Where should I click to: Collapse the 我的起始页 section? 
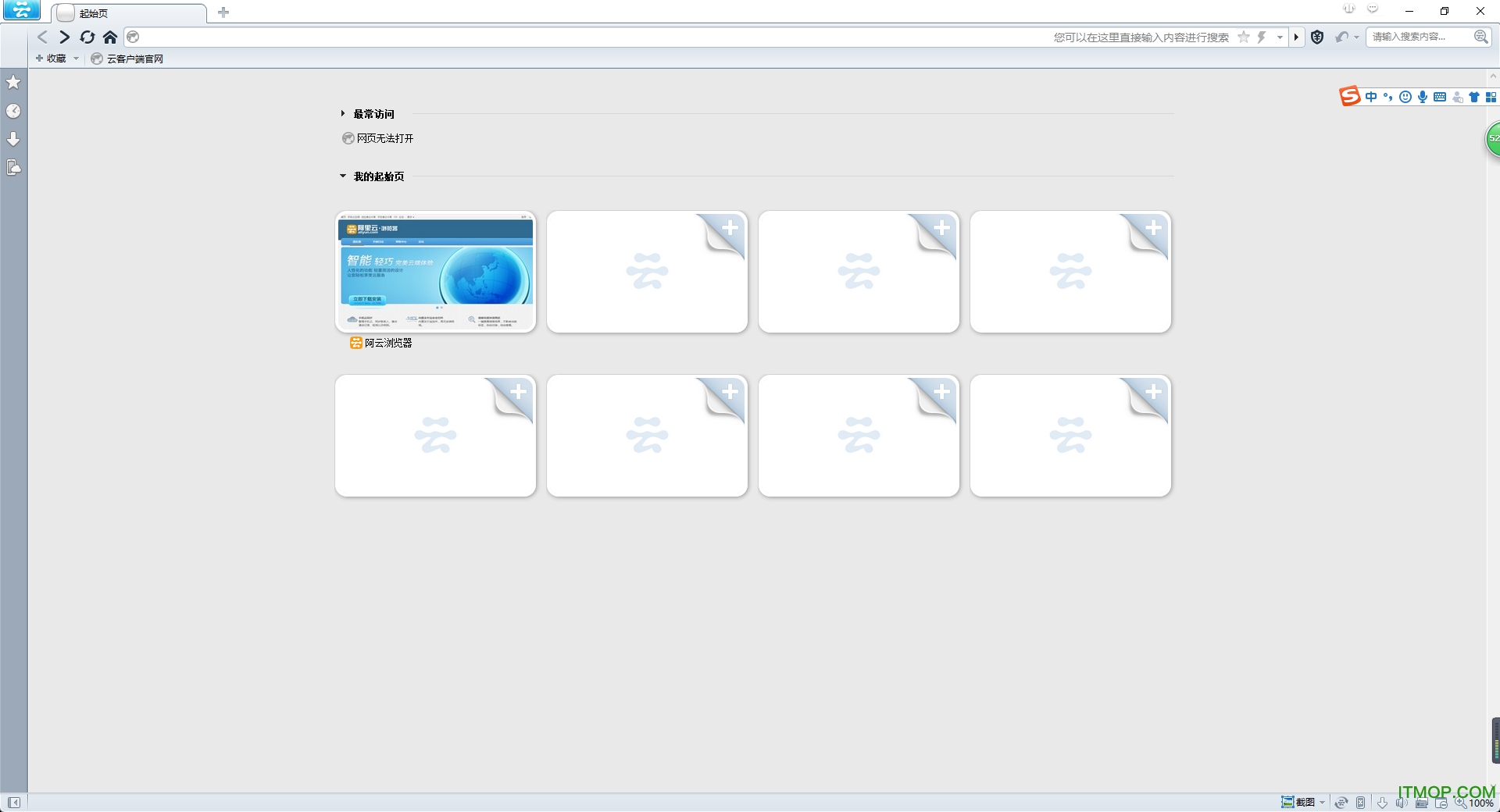click(x=343, y=176)
